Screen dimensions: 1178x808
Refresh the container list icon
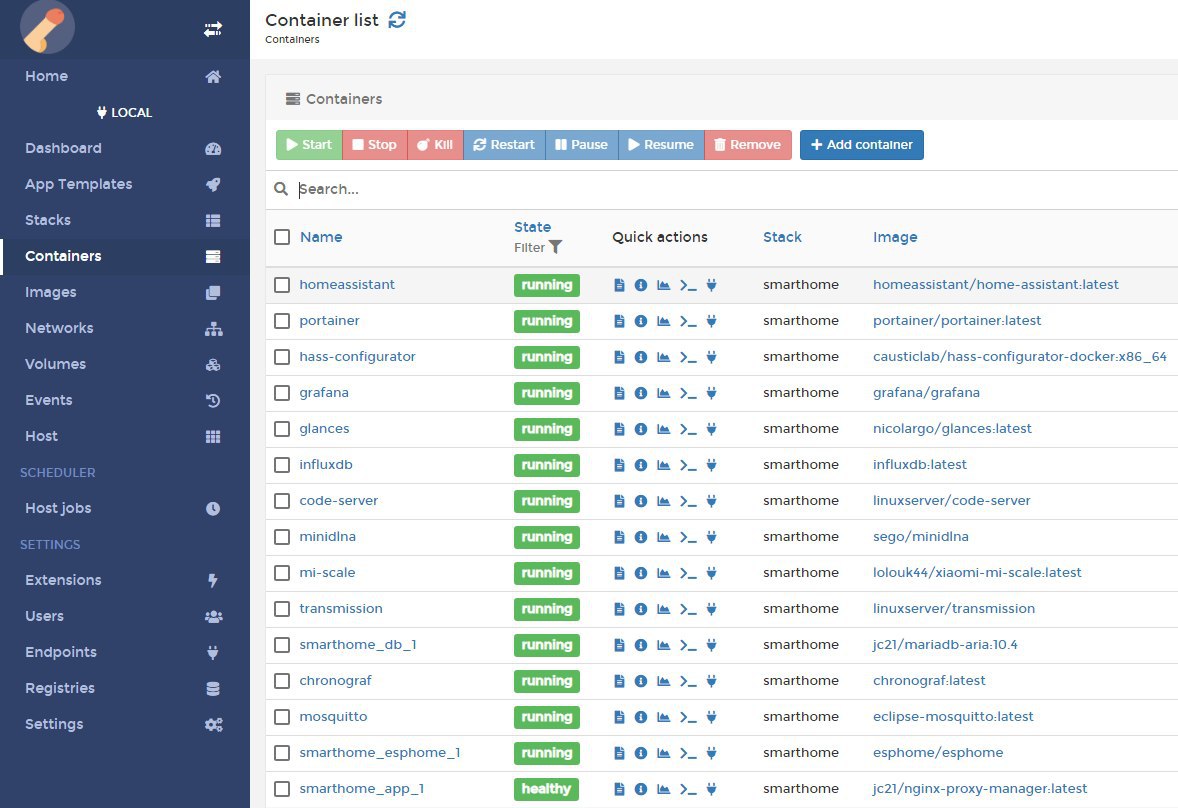[x=397, y=20]
